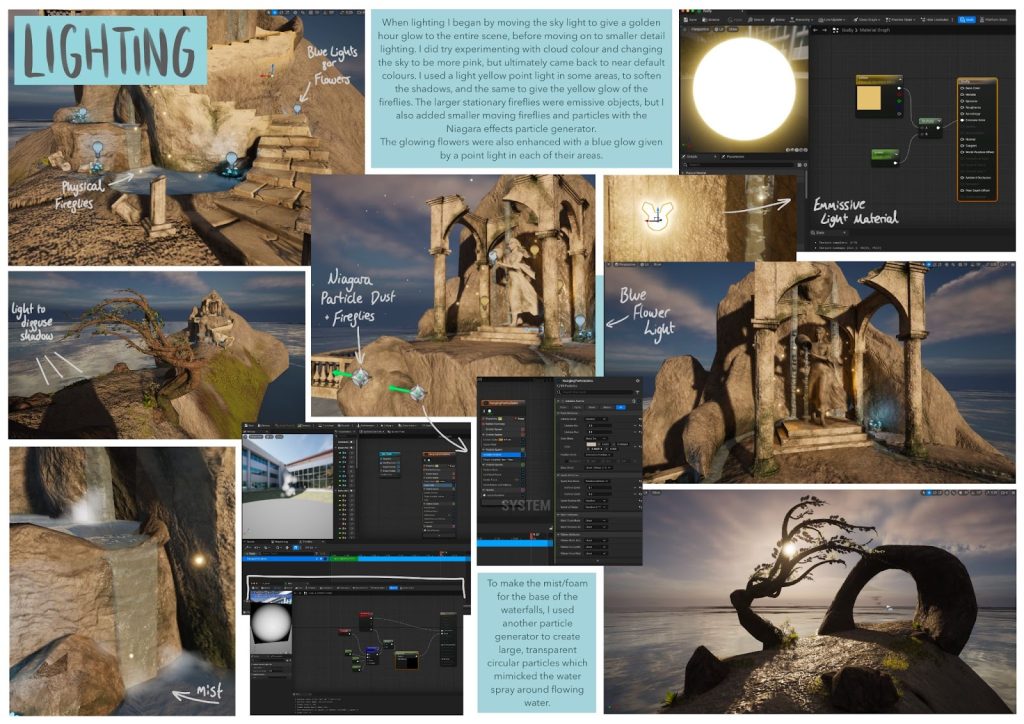This screenshot has height=724, width=1024.
Task: Click the Base Color pin on the material output node
Action: click(962, 88)
